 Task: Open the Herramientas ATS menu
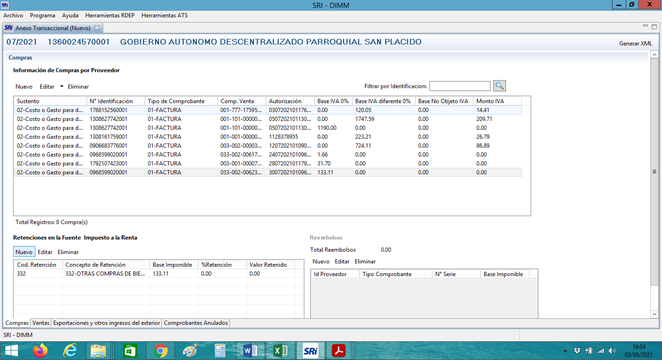click(x=164, y=15)
